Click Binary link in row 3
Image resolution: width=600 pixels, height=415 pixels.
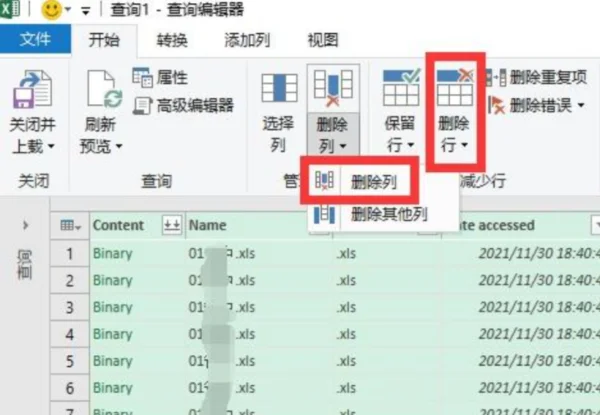(112, 307)
